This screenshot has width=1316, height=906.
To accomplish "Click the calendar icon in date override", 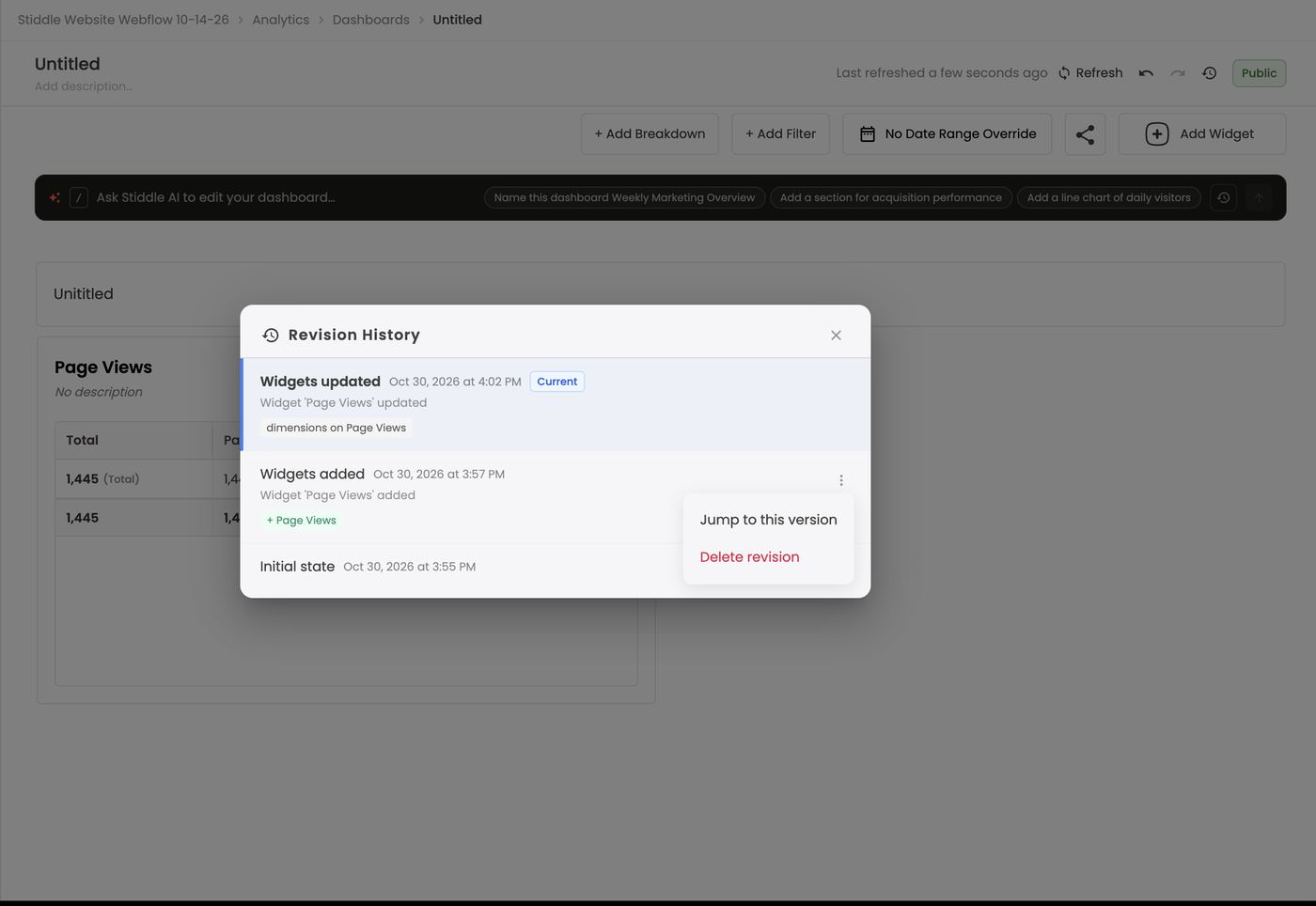I will 868,134.
